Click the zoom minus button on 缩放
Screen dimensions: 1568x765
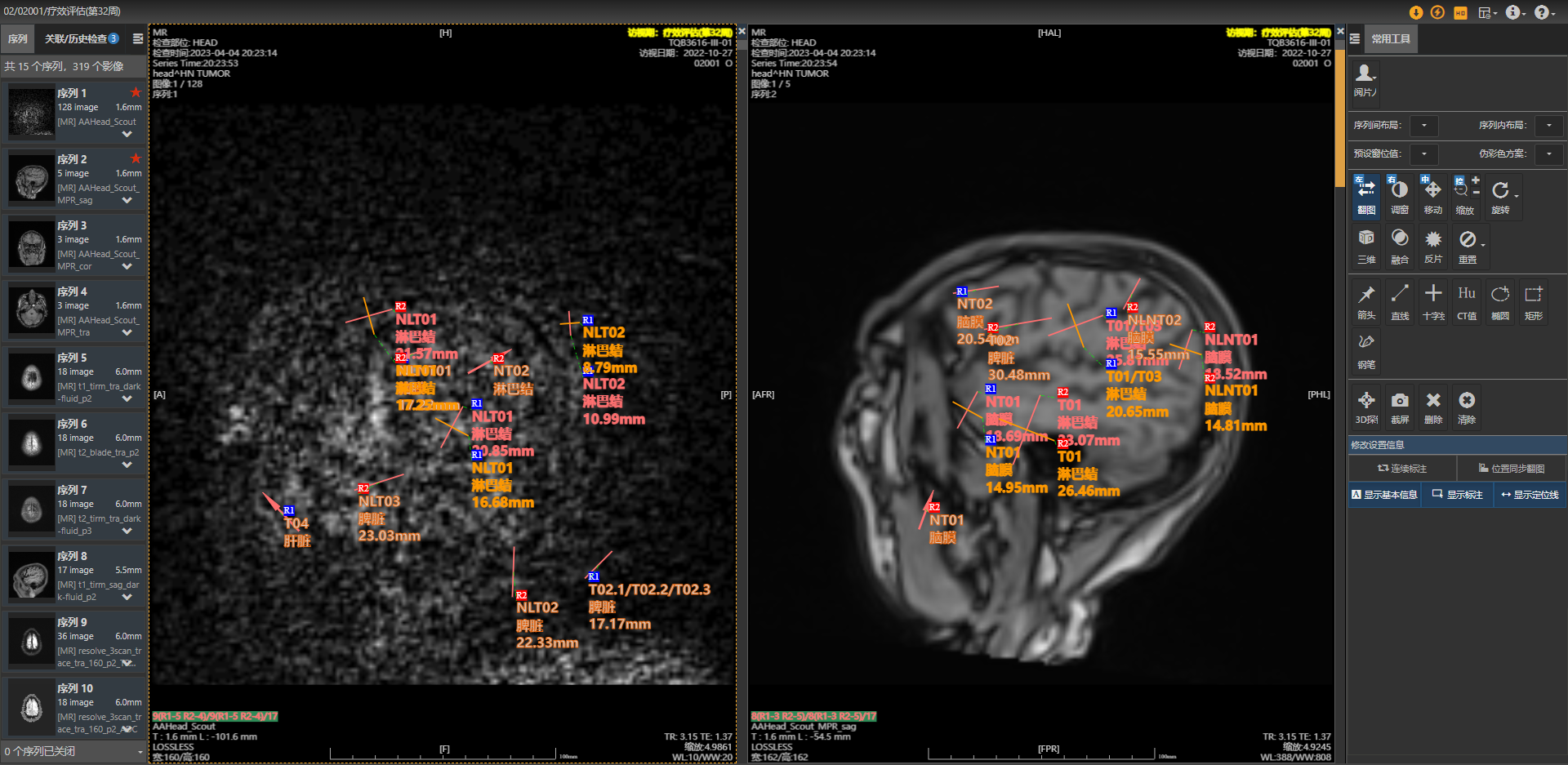coord(1476,193)
